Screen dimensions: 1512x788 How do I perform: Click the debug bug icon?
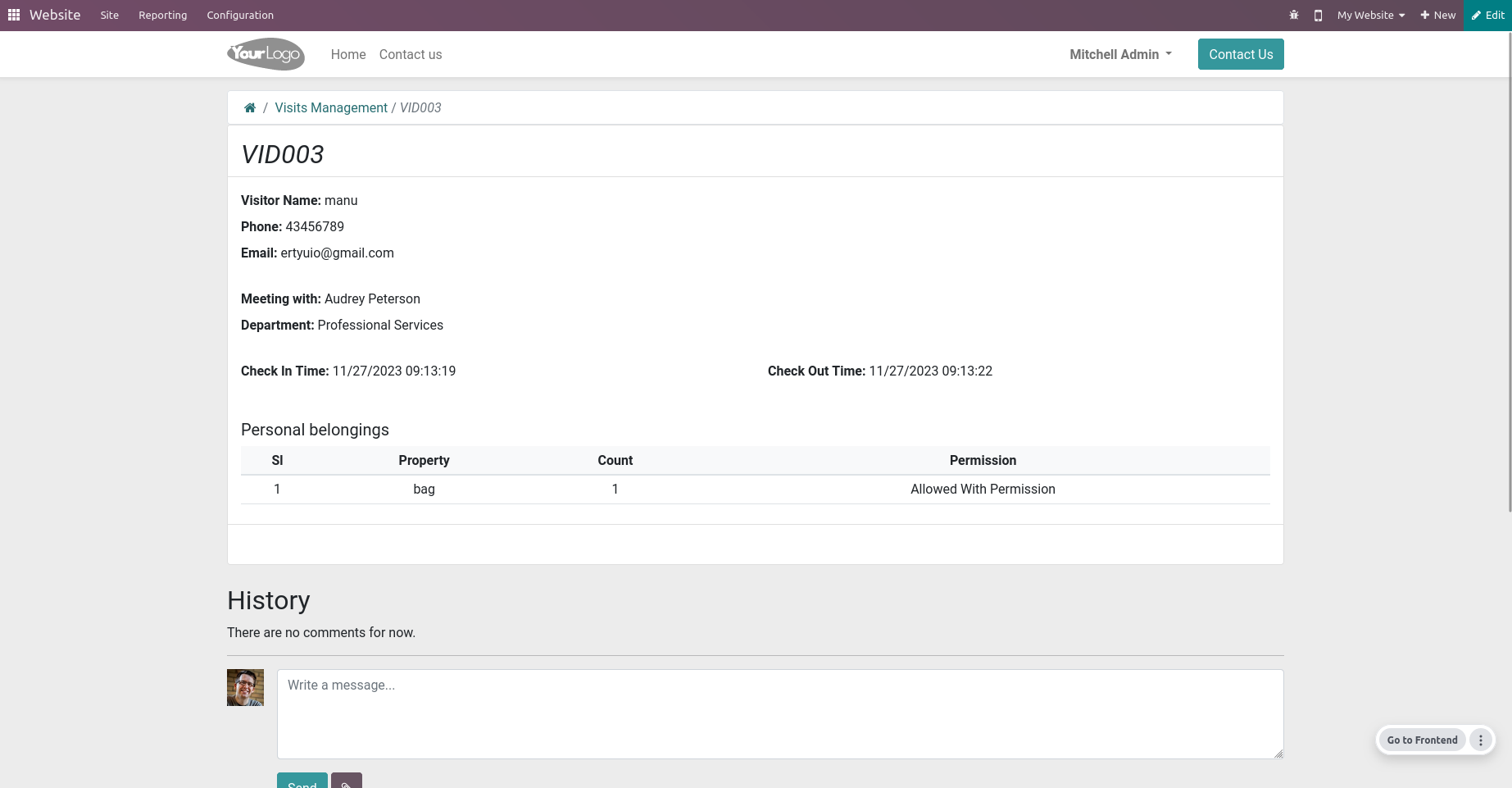pos(1294,15)
